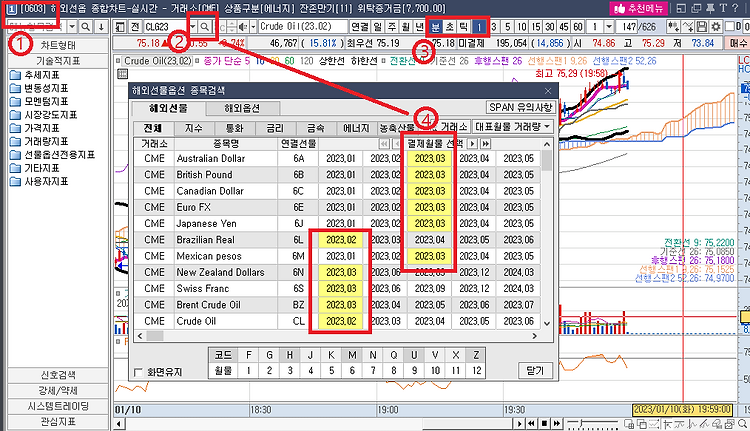Viewport: 750px width, 431px height.
Task: Select the 일 (daily) period button
Action: pos(378,27)
